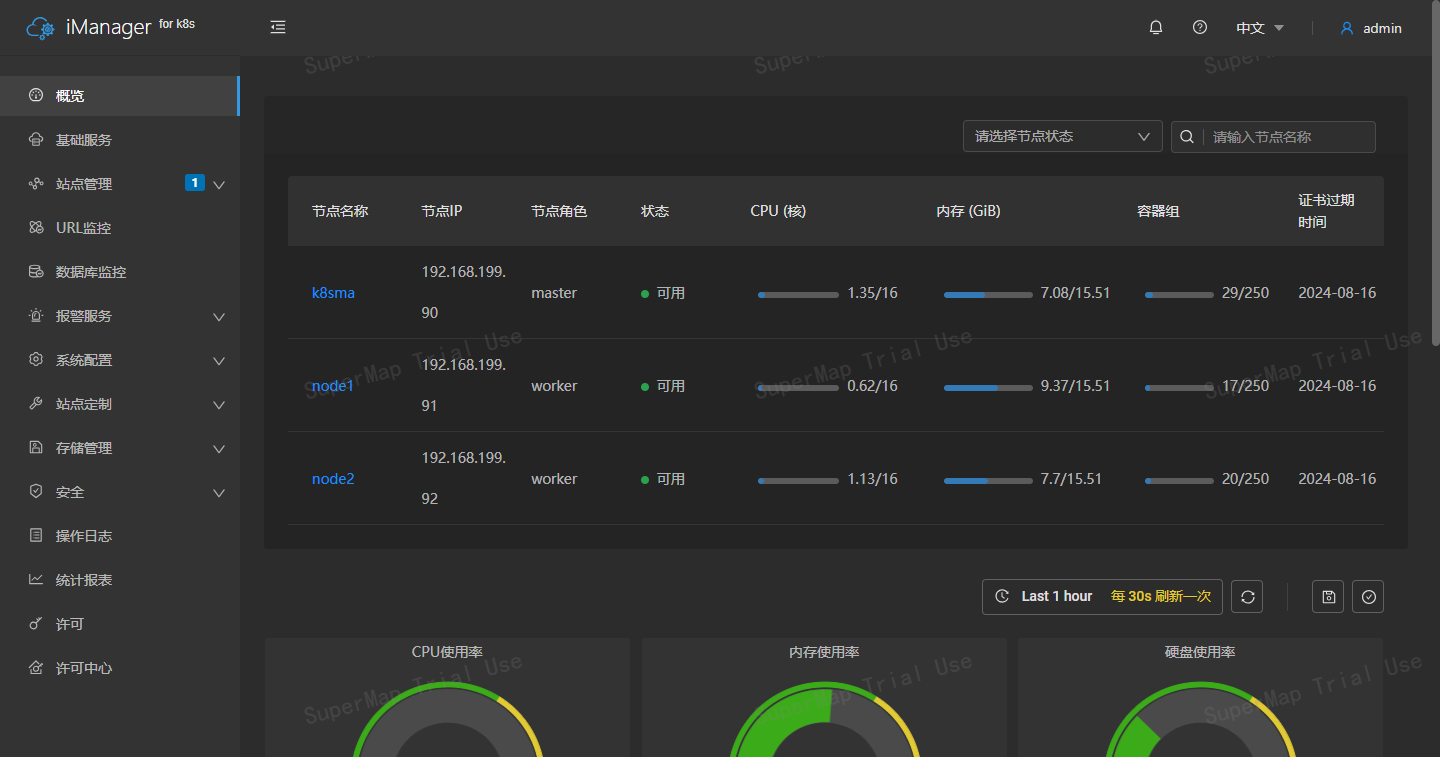Click the search magnifier icon for nodes
The image size is (1440, 757).
(1187, 137)
